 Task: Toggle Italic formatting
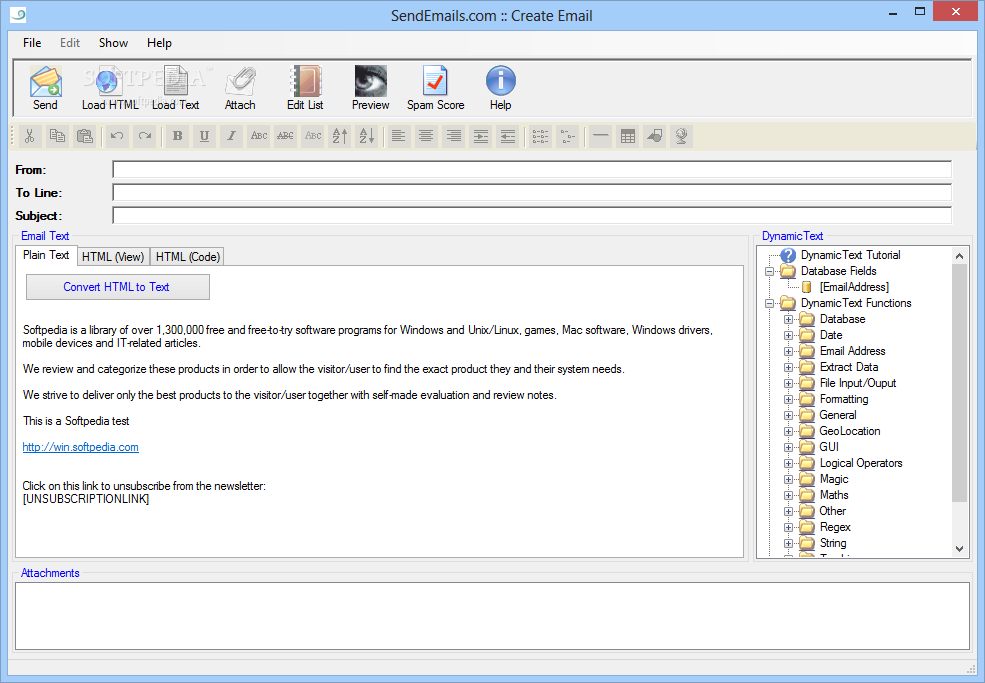coord(231,136)
